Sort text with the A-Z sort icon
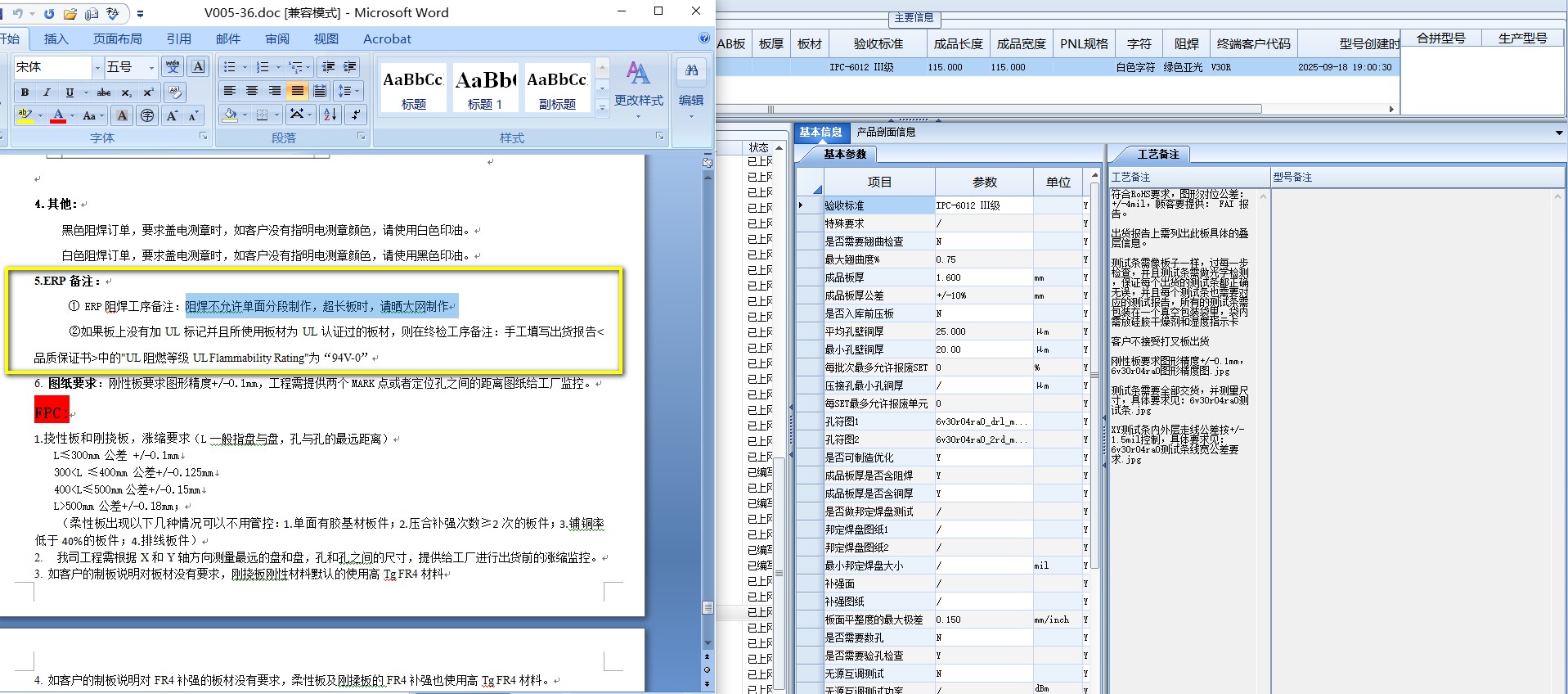The height and width of the screenshot is (694, 1568). click(330, 115)
